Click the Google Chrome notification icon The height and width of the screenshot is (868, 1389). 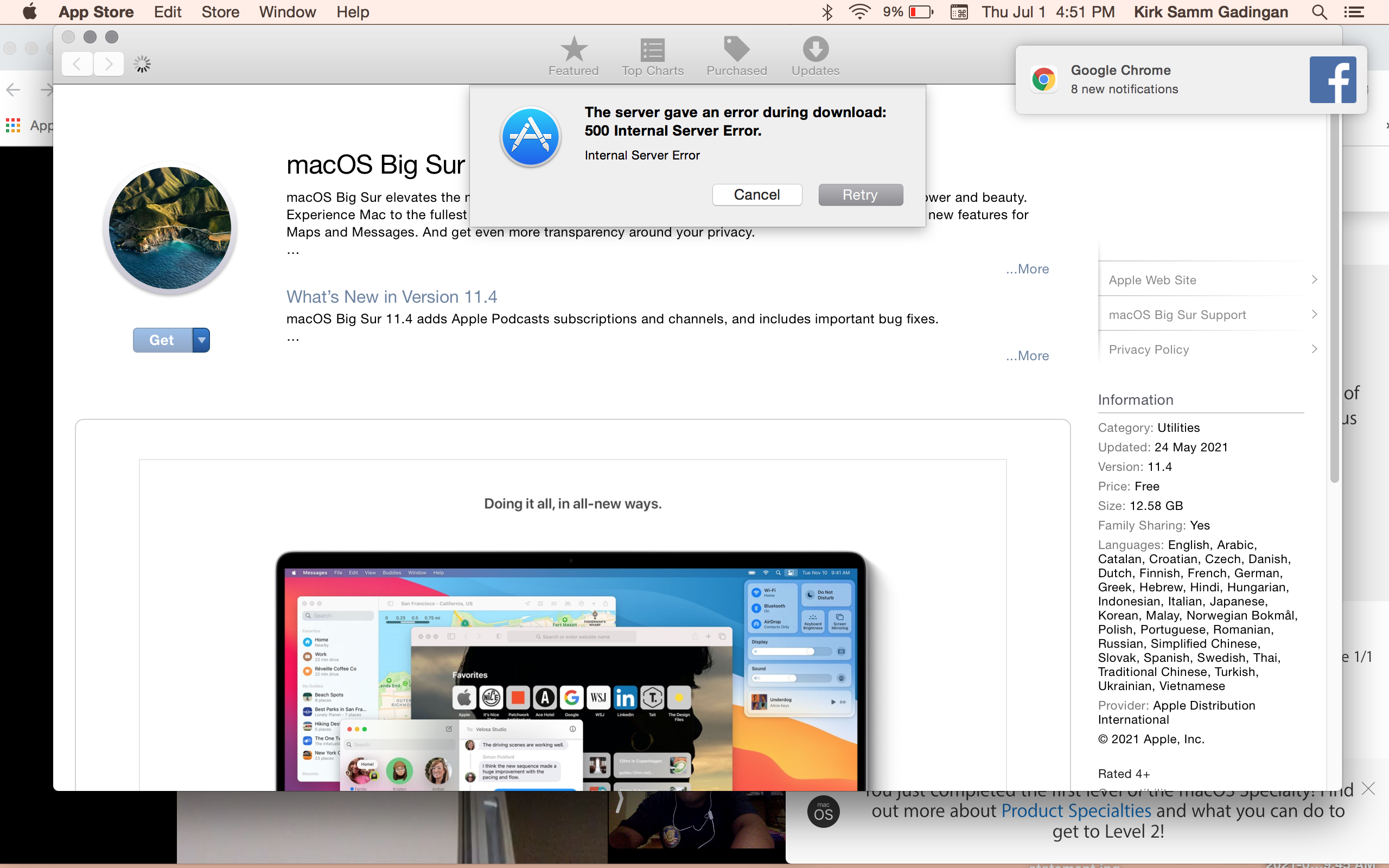pyautogui.click(x=1043, y=79)
